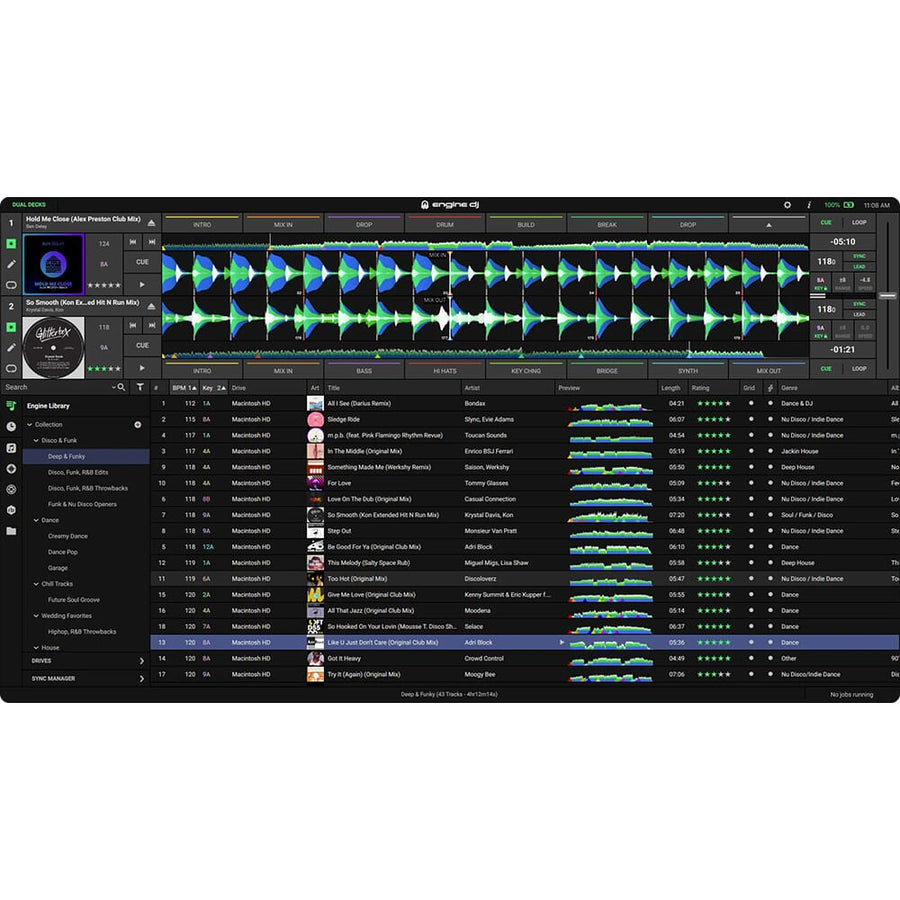Skip to previous track on deck 1
This screenshot has height=900, width=900.
tap(133, 242)
